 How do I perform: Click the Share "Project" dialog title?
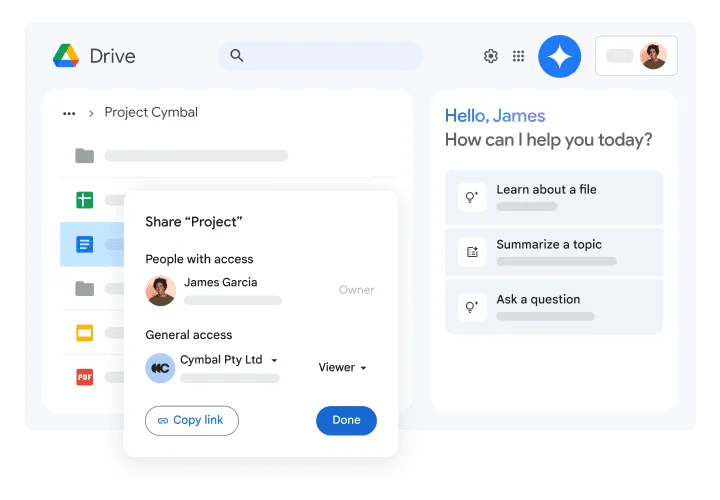194,222
